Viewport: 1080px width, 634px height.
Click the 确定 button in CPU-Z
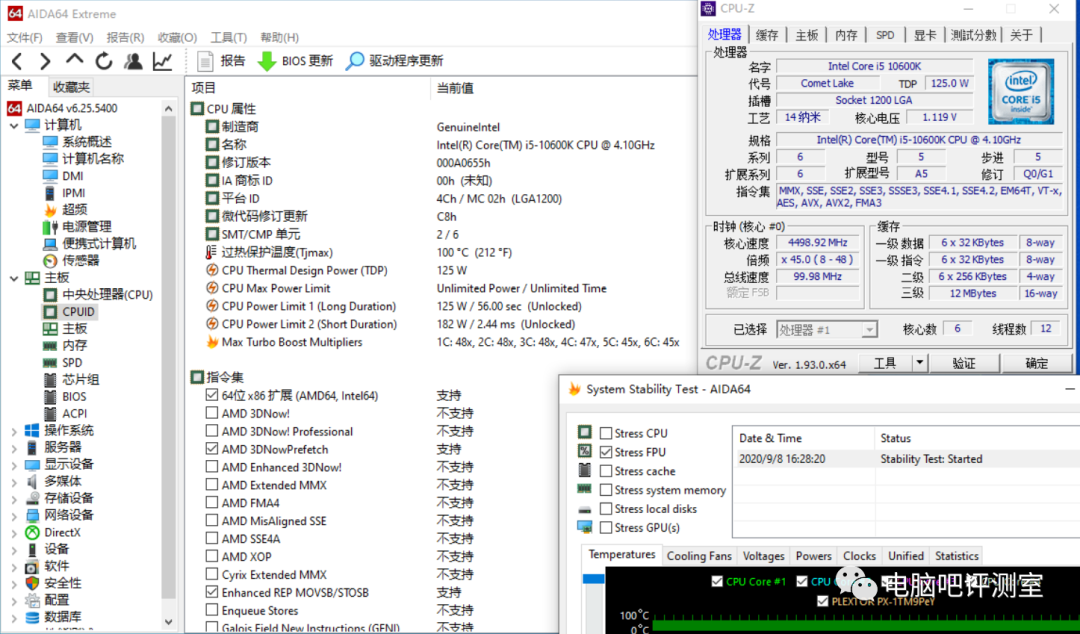click(x=1037, y=362)
